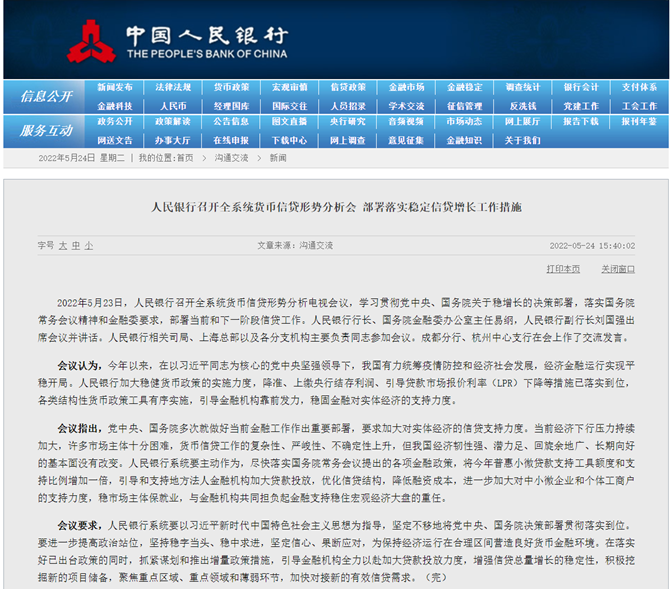Set font size to 小 (small)
Screen dimensions: 671x589
click(x=88, y=244)
